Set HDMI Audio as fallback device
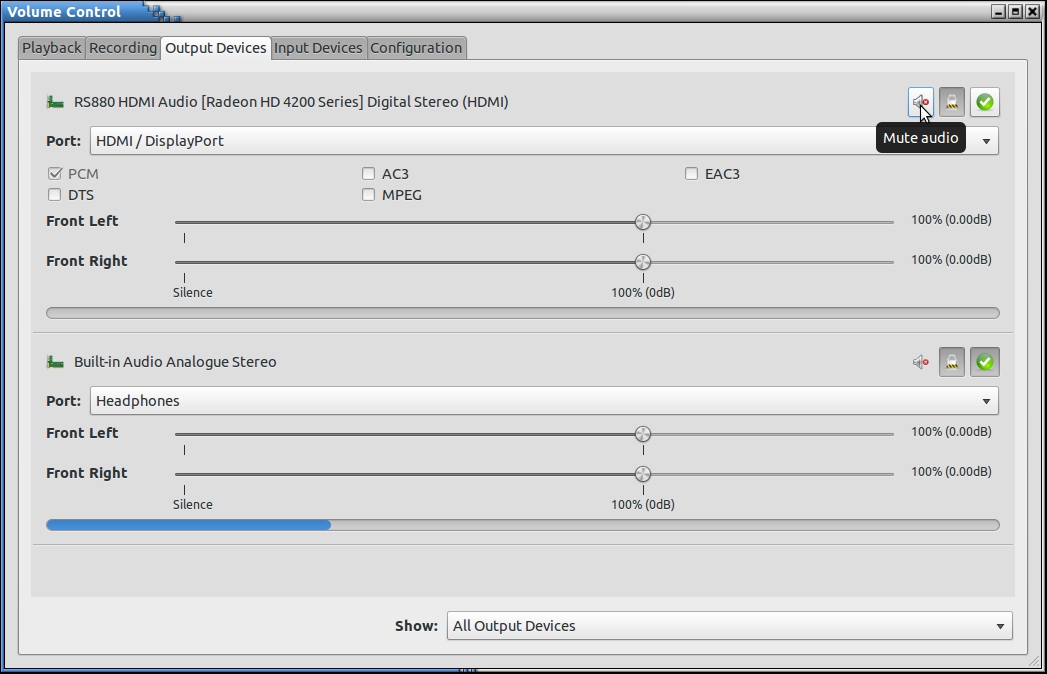Screen dimensions: 1047x674 [984, 102]
